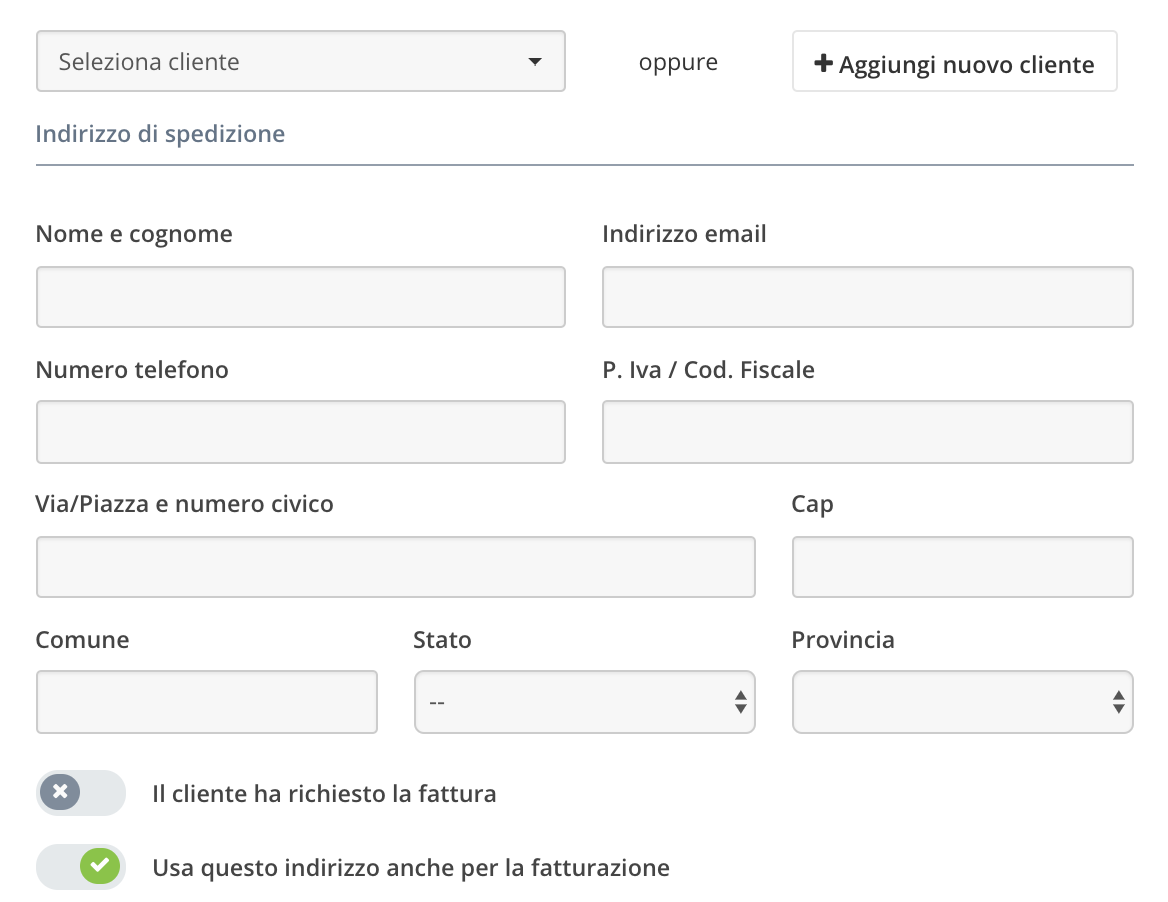
Task: Open the Provincia select menu
Action: point(962,702)
